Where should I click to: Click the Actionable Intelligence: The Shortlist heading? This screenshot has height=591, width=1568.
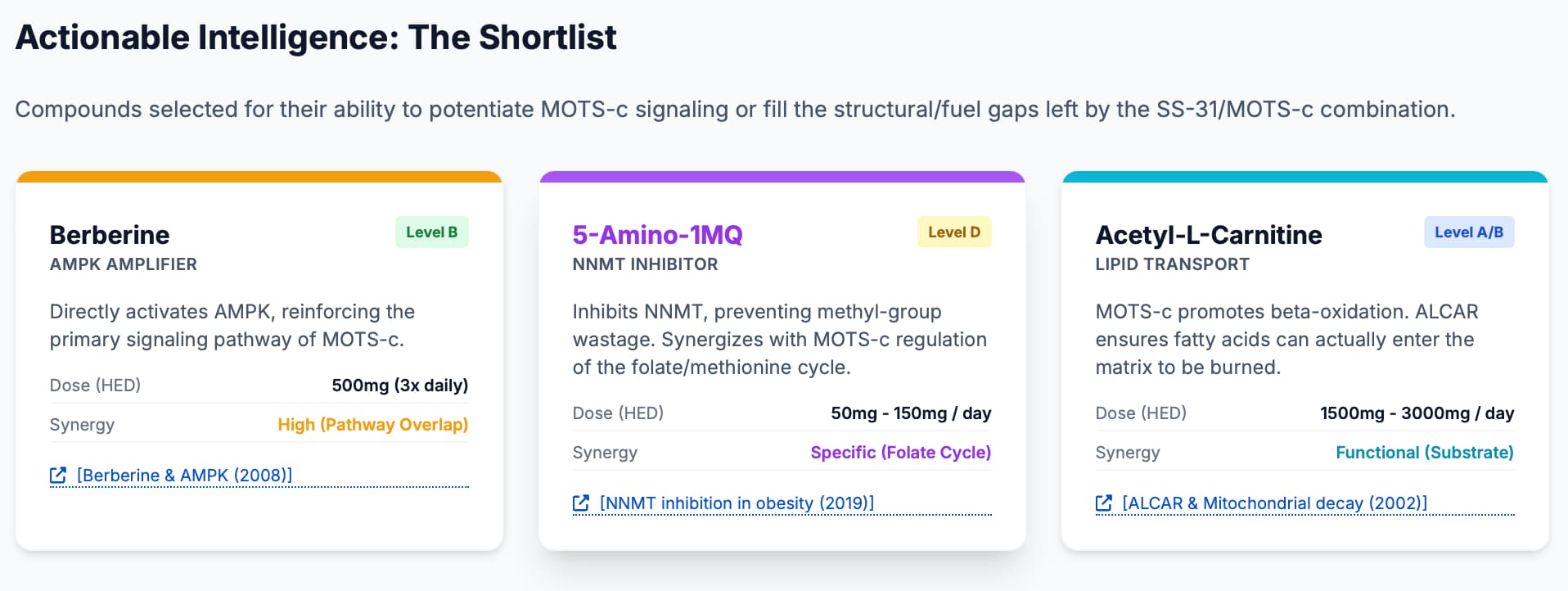316,38
